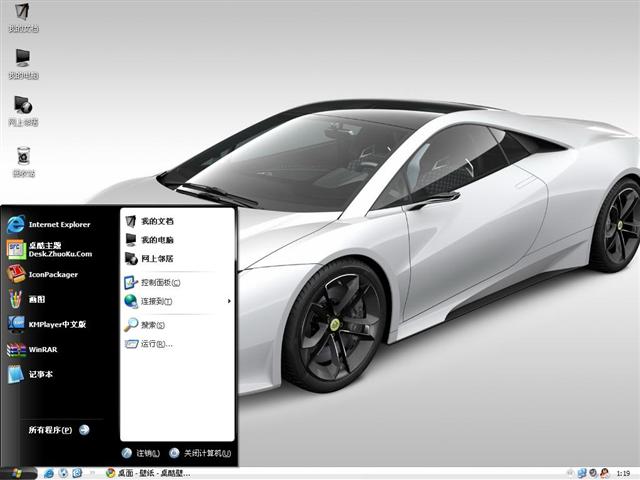Click the faint gray tray icon left of network
640x480 pixels.
(571, 473)
